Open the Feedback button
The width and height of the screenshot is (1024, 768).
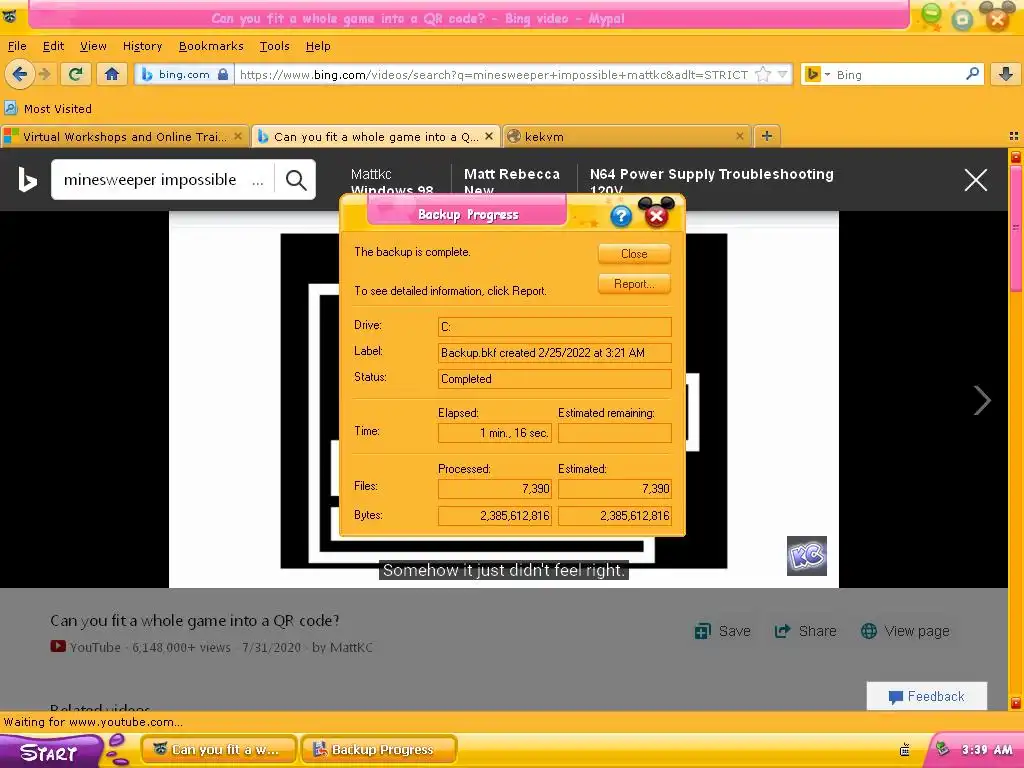click(927, 696)
